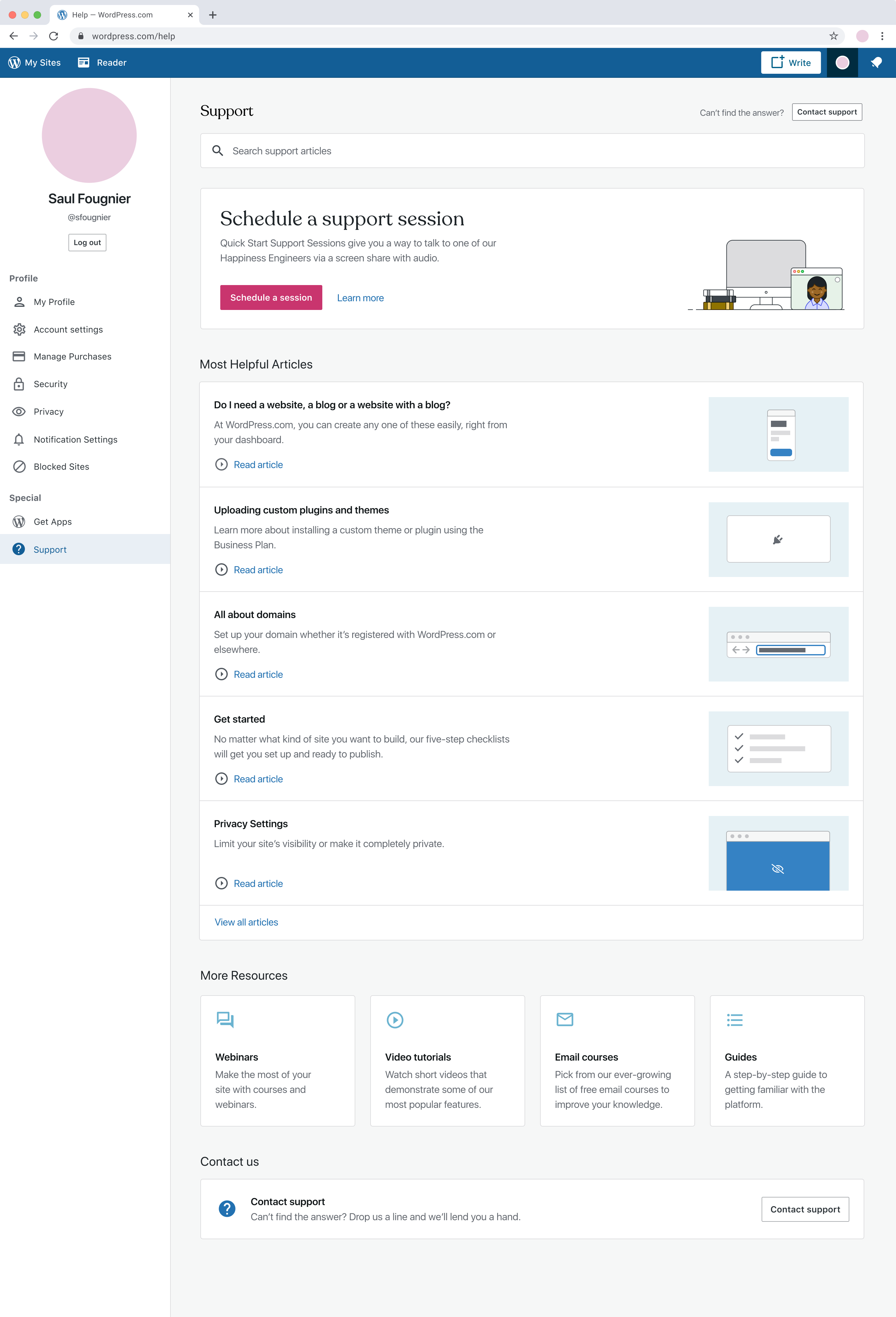The width and height of the screenshot is (896, 1317).
Task: Click the Video tutorials play icon
Action: click(395, 1020)
